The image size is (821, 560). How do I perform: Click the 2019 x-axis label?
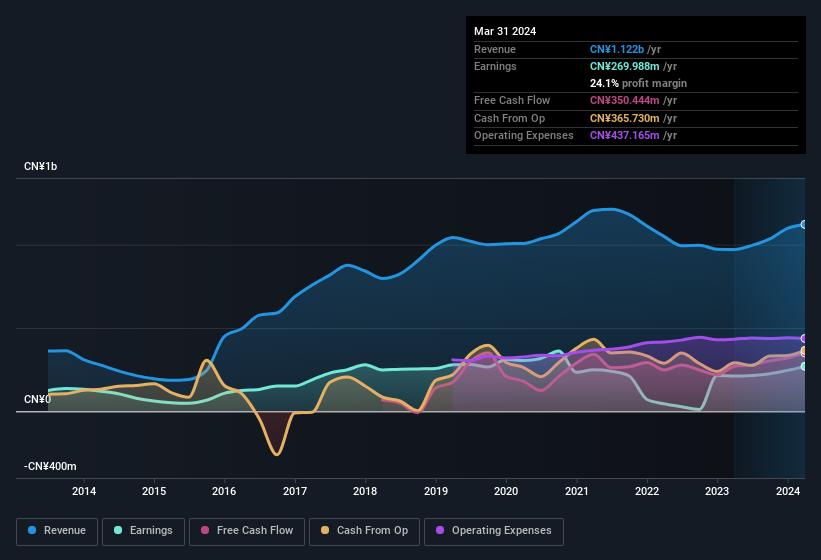(x=436, y=491)
